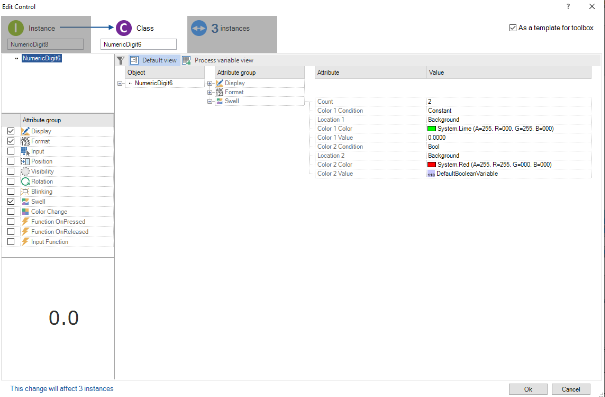Viewport: 605px width, 397px height.
Task: Click 'This change will affect 3 instances' link
Action: coord(62,389)
